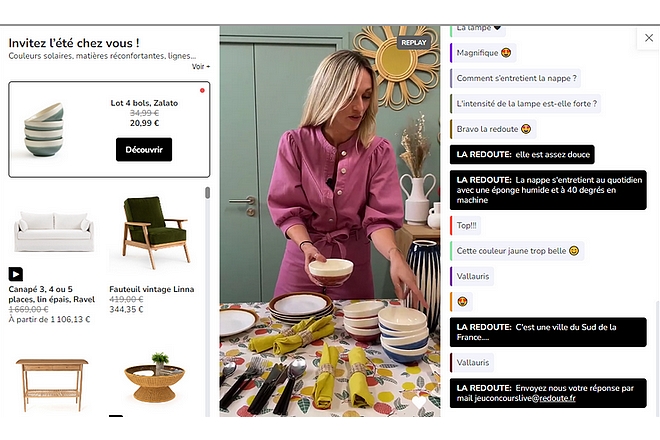Click the product list scrollbar handle
The height and width of the screenshot is (440, 660).
(208, 193)
